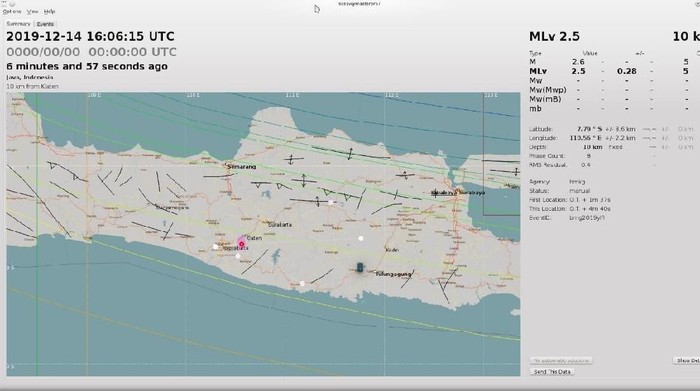Select the MLv magnitude row
This screenshot has width=700, height=391.
click(x=609, y=71)
